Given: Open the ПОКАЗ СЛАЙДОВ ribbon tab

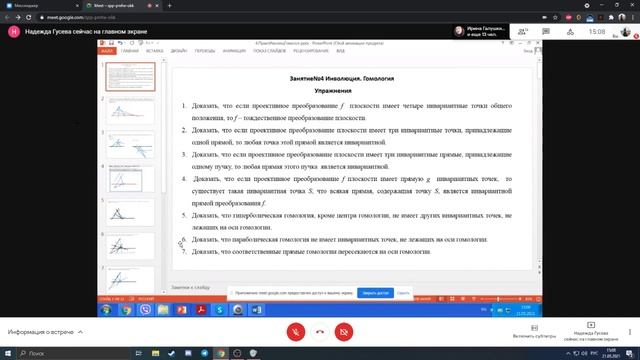Looking at the screenshot, I should (269, 51).
